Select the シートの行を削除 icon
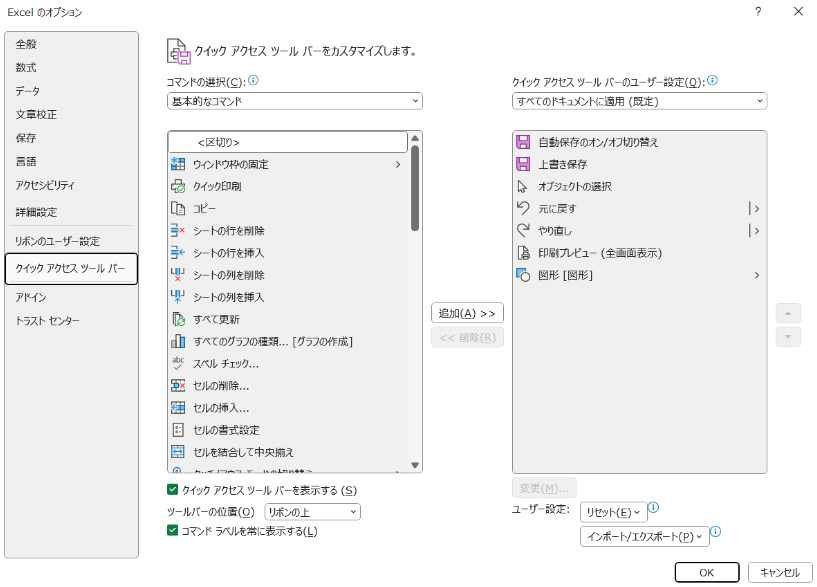817x587 pixels. (178, 231)
